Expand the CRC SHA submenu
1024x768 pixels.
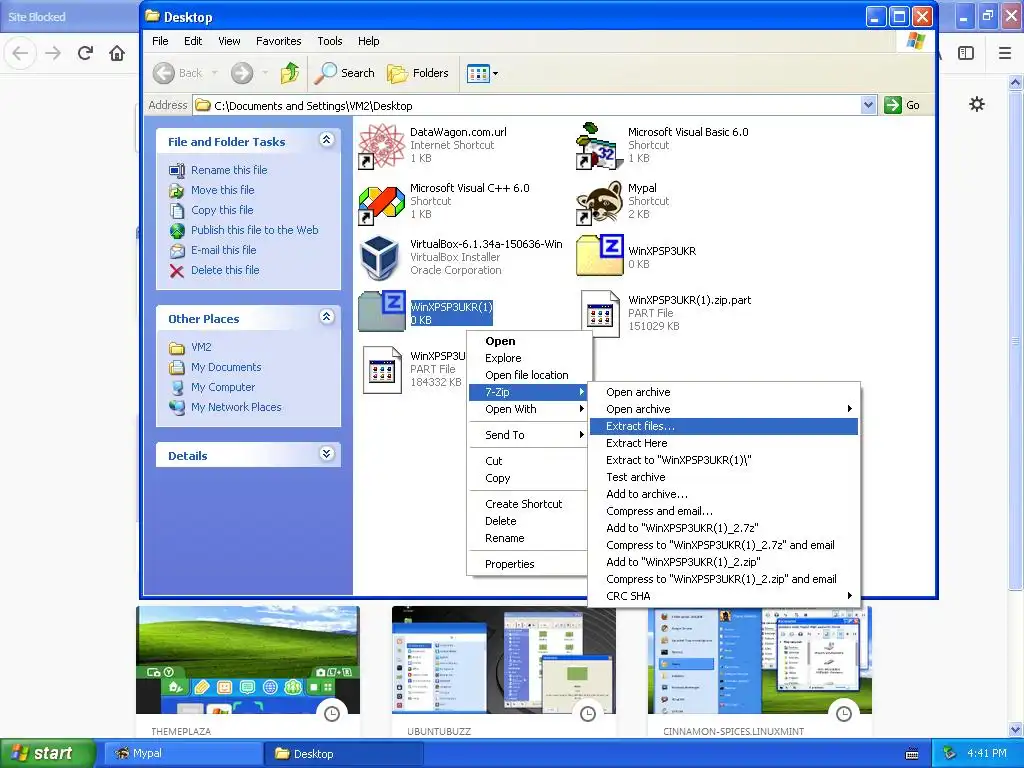pos(724,596)
